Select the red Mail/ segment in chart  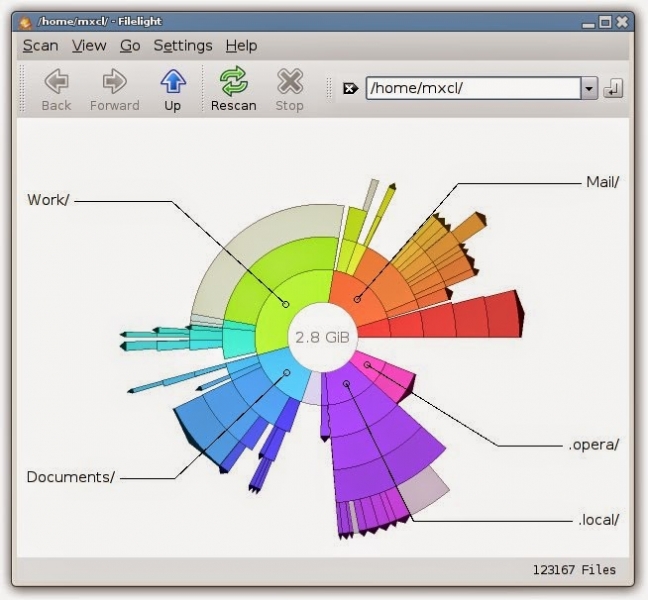pyautogui.click(x=357, y=298)
